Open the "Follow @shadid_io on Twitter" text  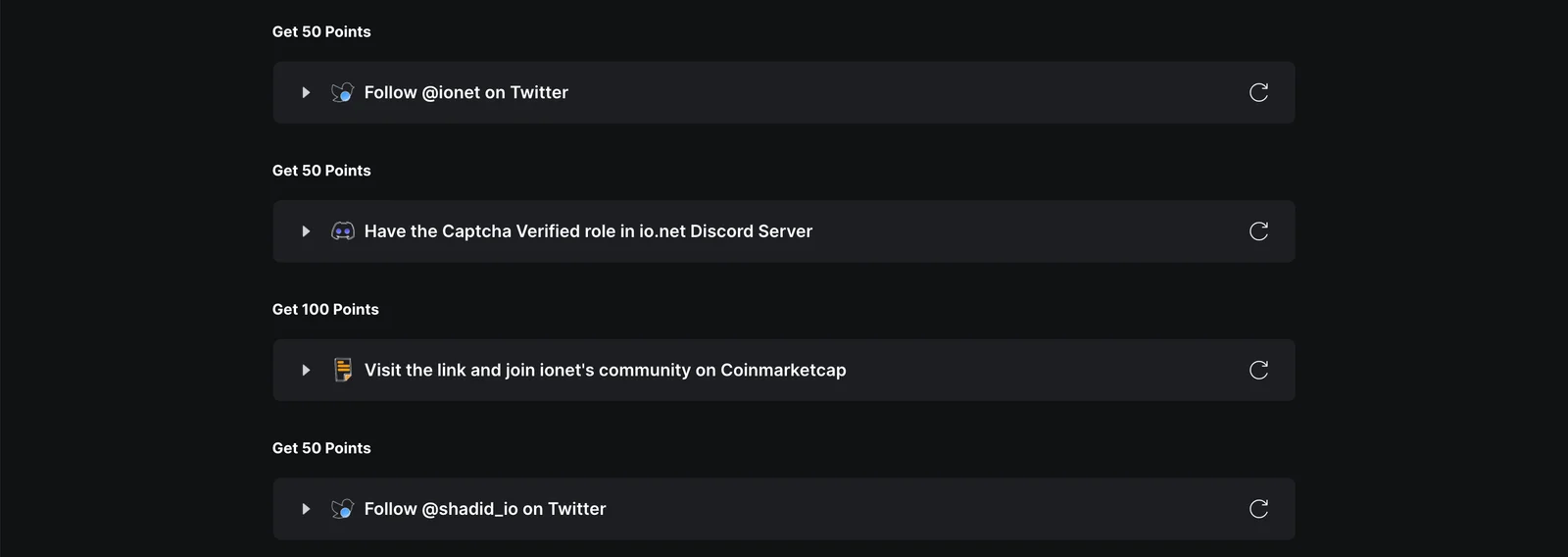(485, 509)
